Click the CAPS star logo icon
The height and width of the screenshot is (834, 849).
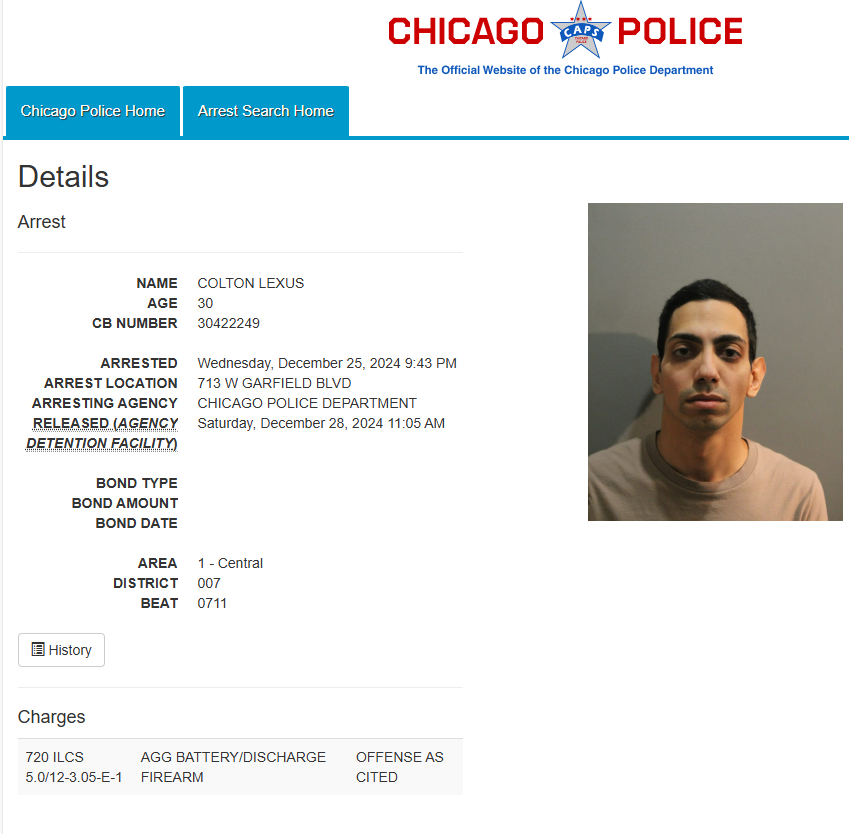(x=580, y=30)
